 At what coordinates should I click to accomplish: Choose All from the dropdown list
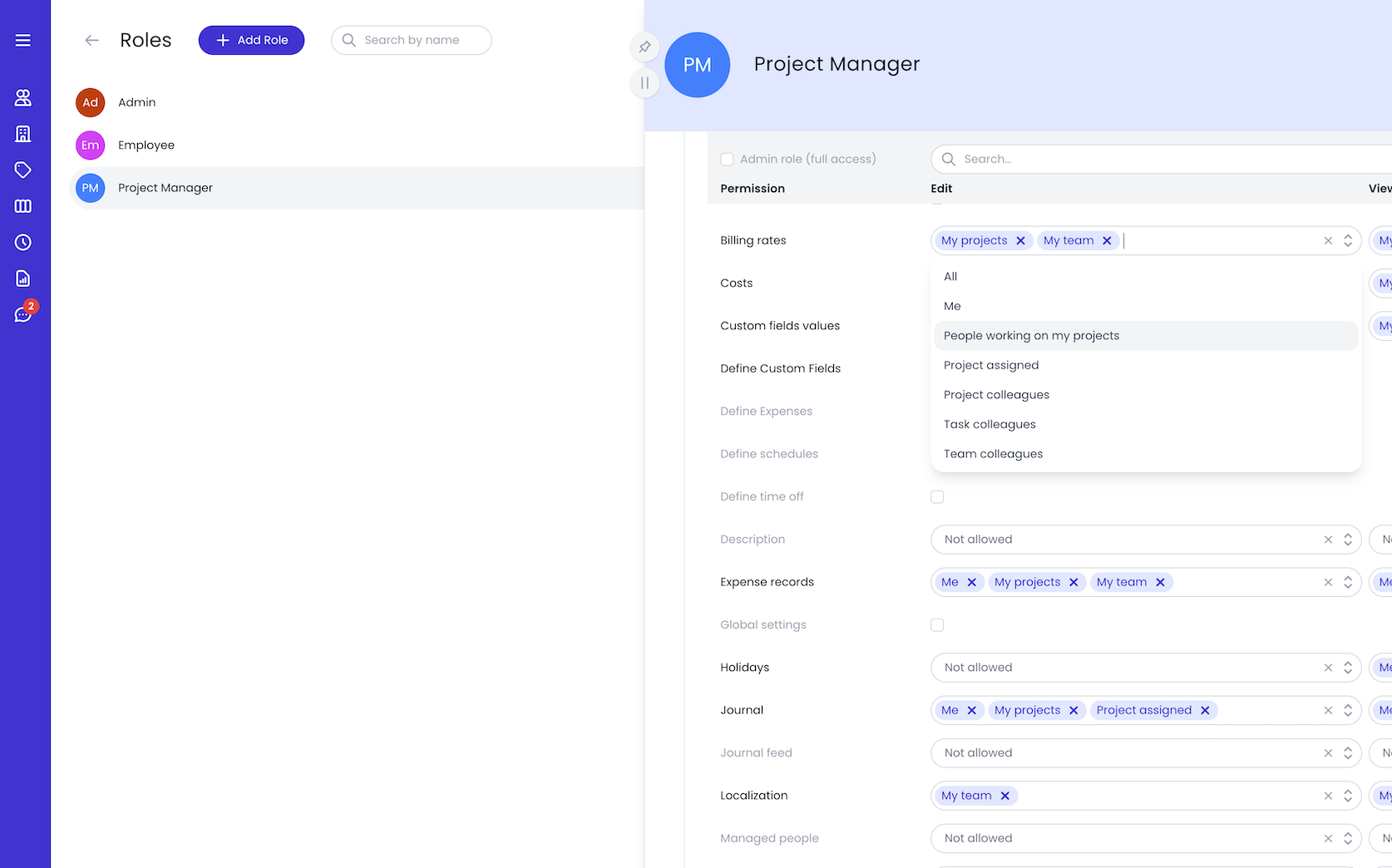click(1146, 277)
